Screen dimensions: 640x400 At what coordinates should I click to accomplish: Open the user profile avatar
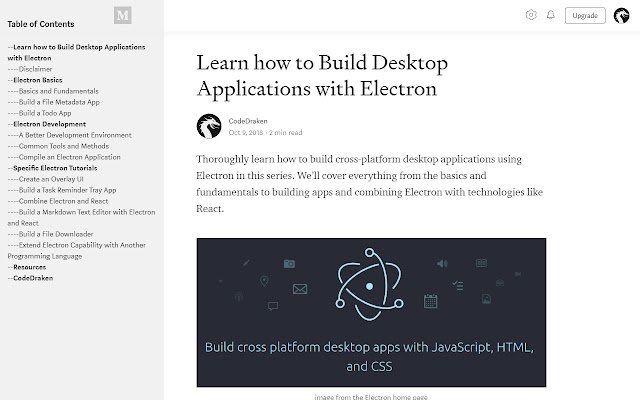pyautogui.click(x=621, y=16)
